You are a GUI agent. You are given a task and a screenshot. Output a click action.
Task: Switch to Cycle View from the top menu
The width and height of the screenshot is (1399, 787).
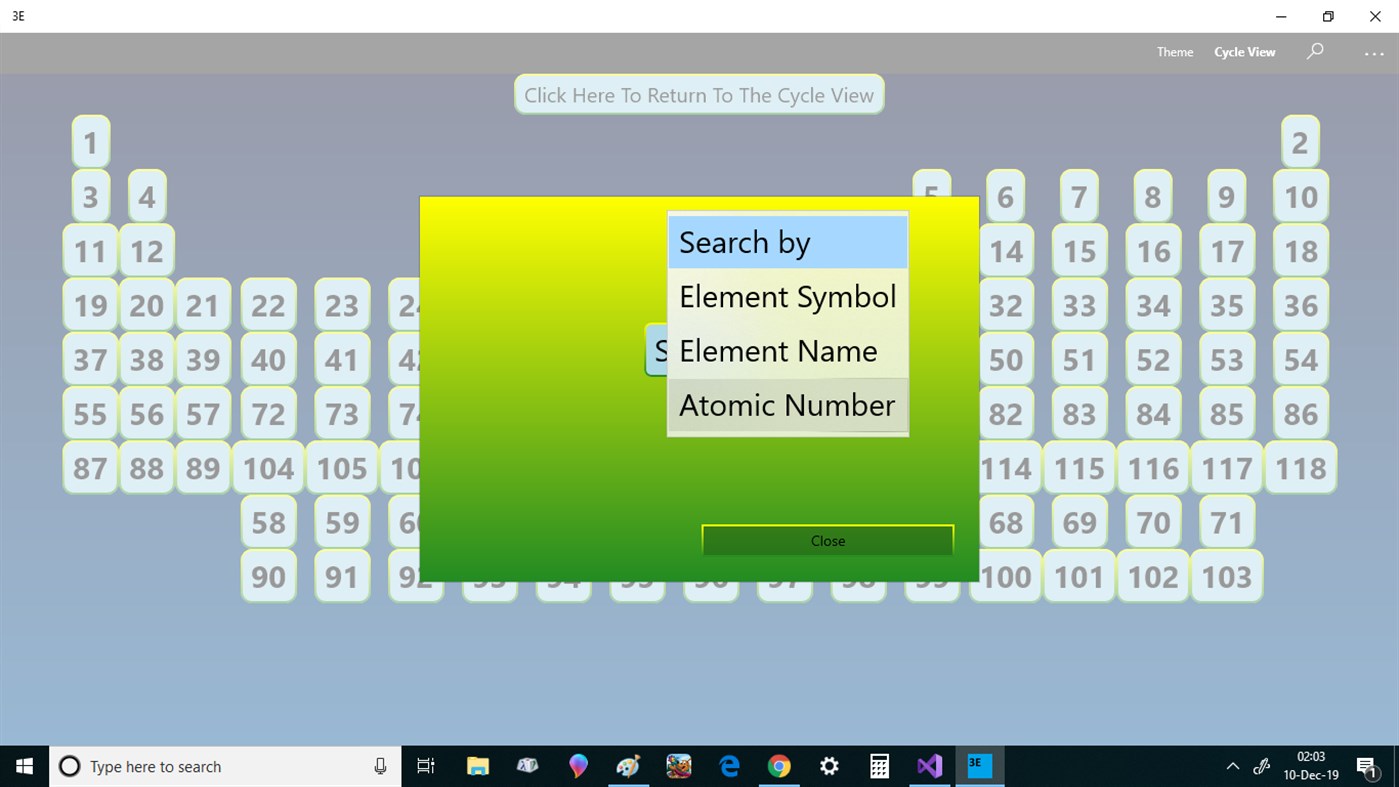point(1244,51)
